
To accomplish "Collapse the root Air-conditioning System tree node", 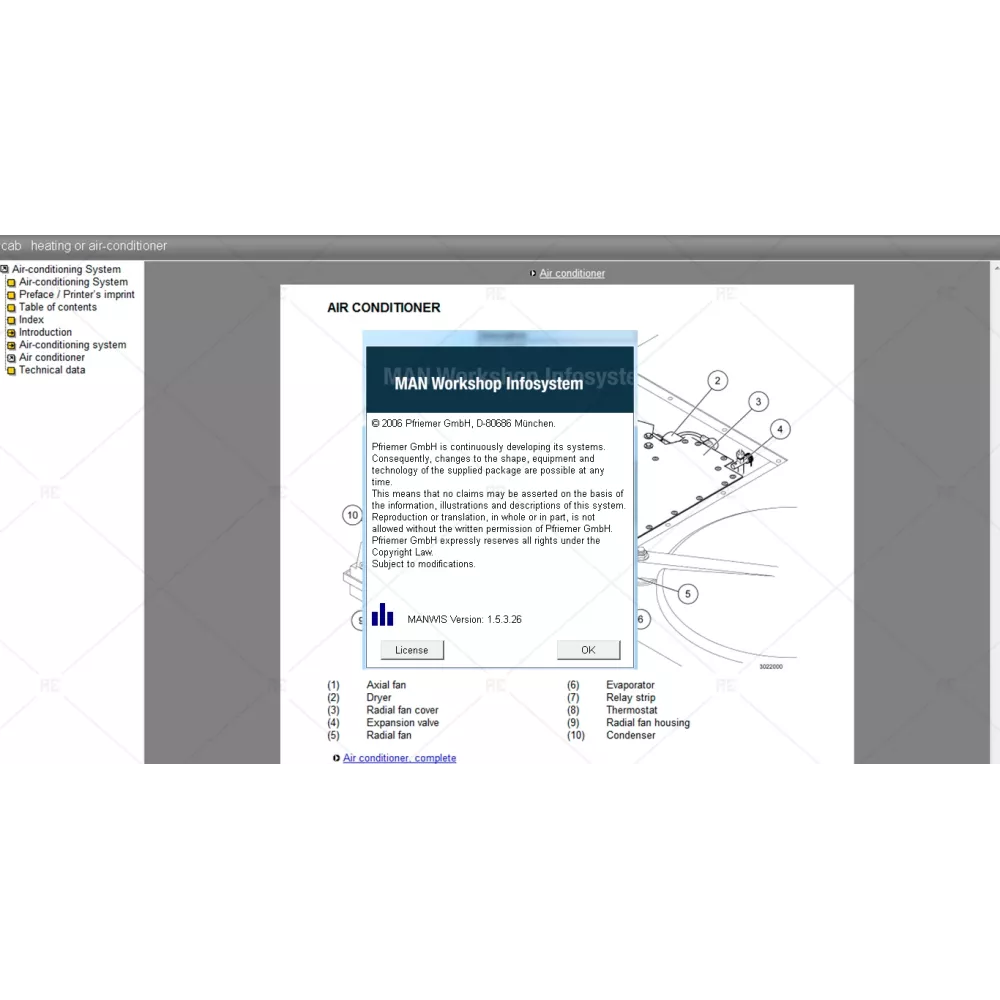I will (5, 270).
